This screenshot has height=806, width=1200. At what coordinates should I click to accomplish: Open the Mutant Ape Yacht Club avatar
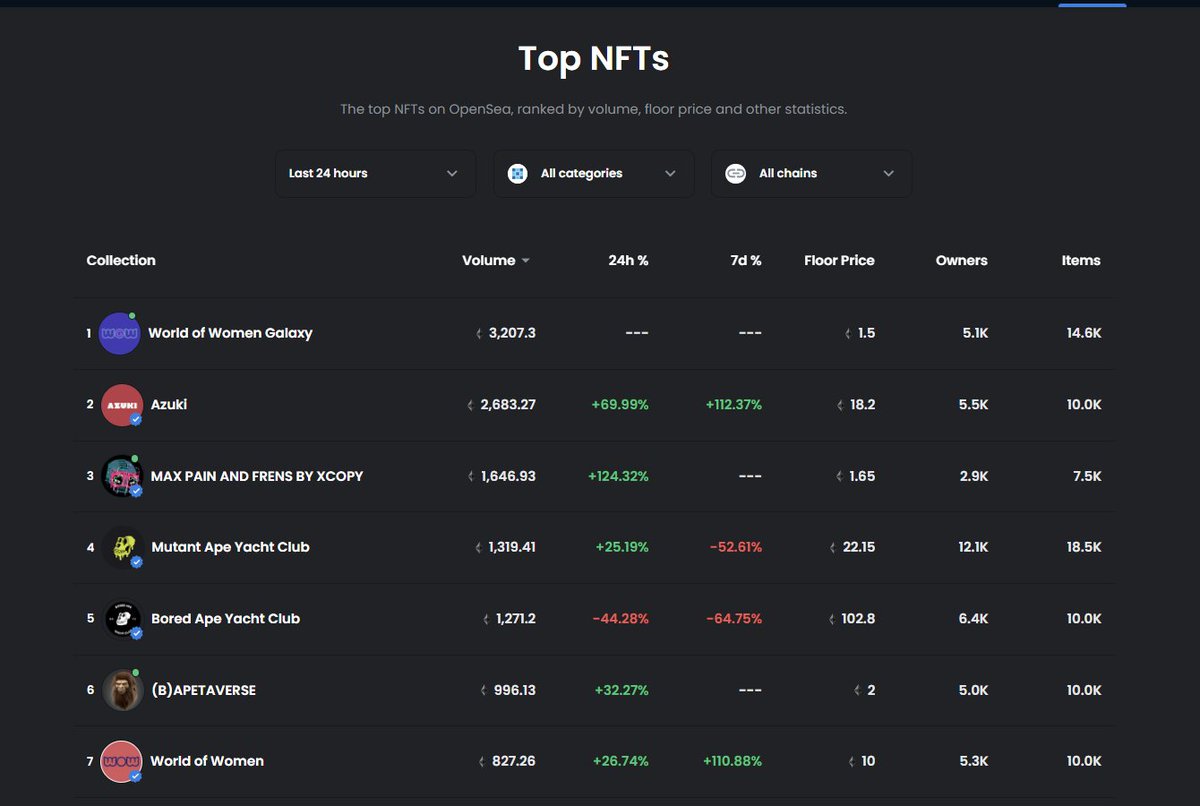pos(122,547)
